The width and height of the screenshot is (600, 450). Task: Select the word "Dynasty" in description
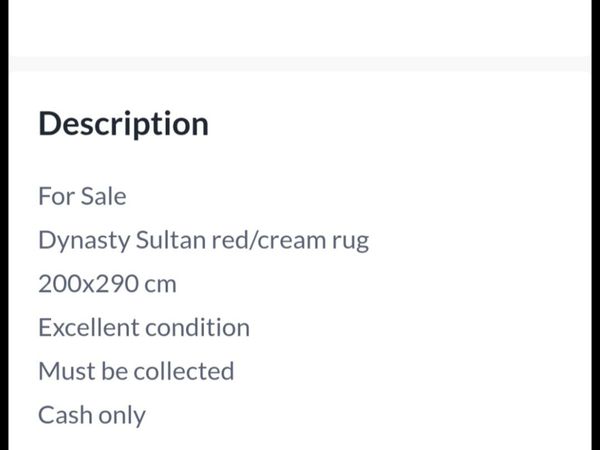[x=84, y=241]
